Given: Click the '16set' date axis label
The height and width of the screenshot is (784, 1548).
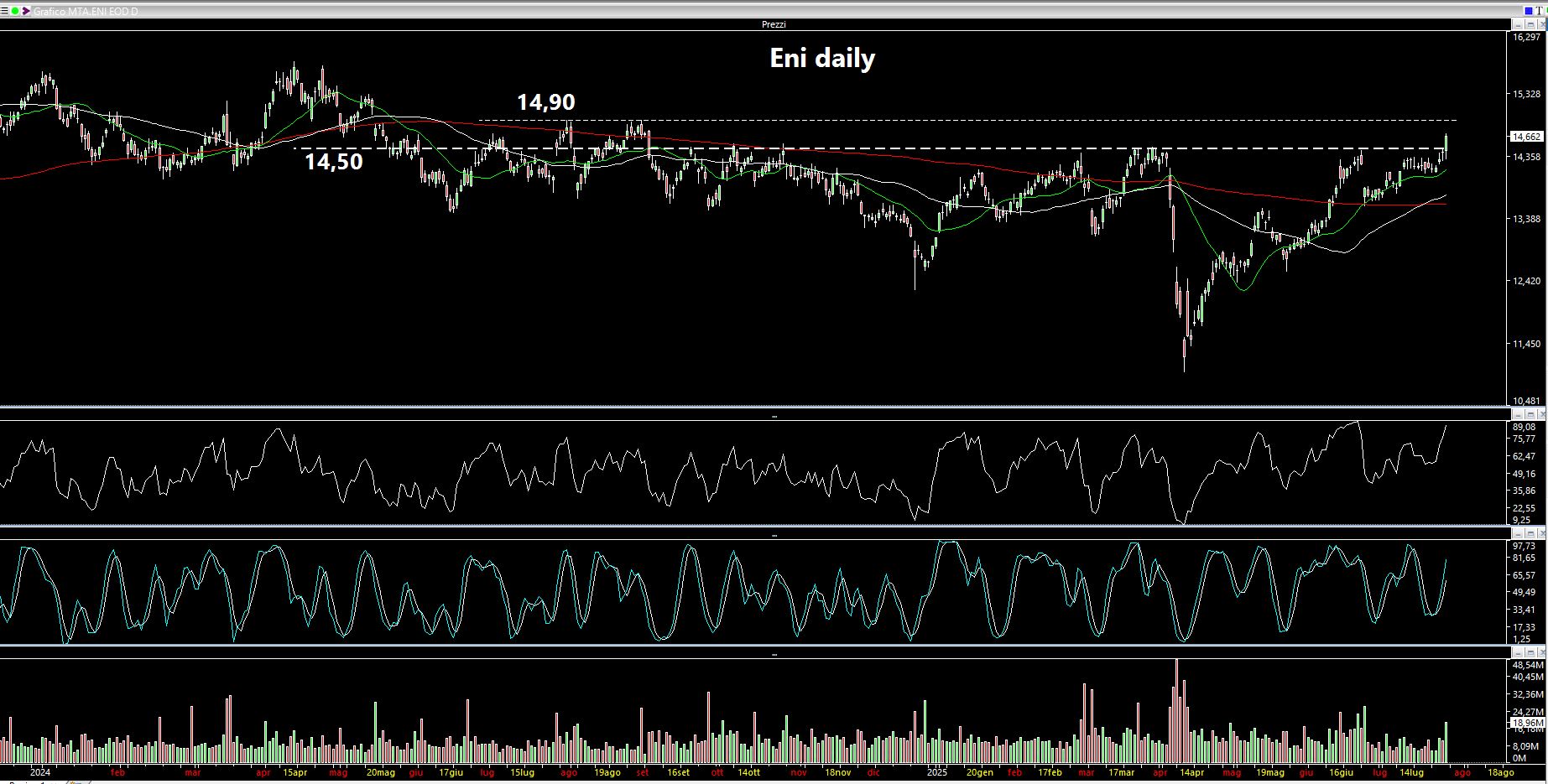Looking at the screenshot, I should coord(678,772).
